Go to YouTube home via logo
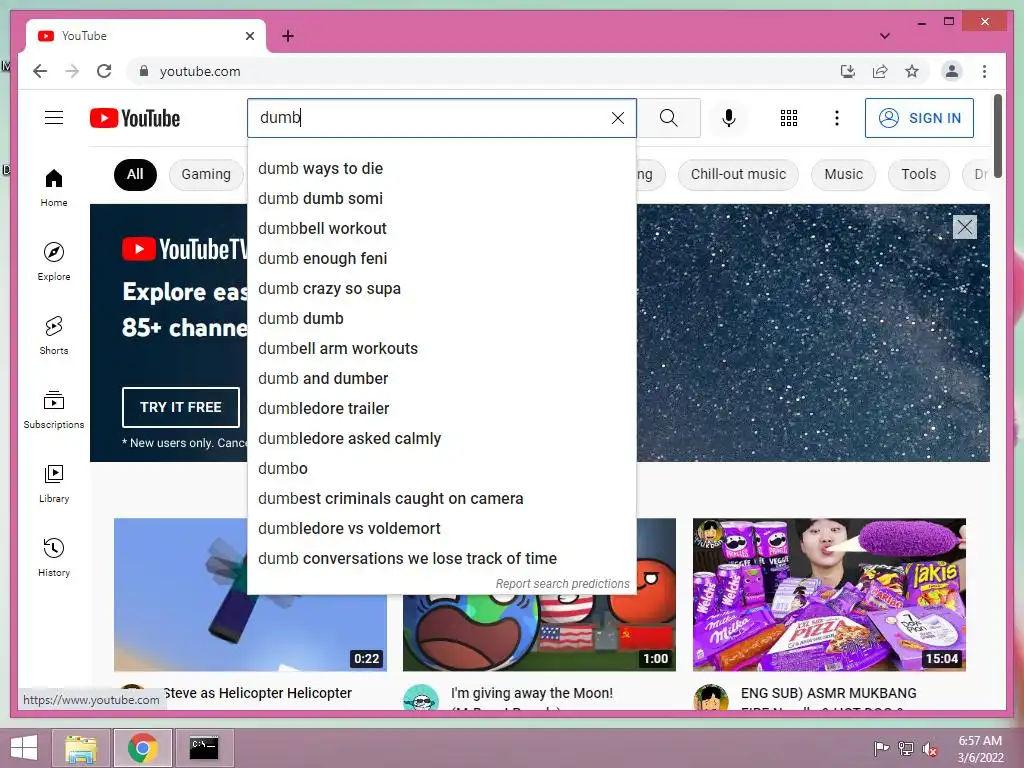Image resolution: width=1024 pixels, height=768 pixels. (135, 118)
